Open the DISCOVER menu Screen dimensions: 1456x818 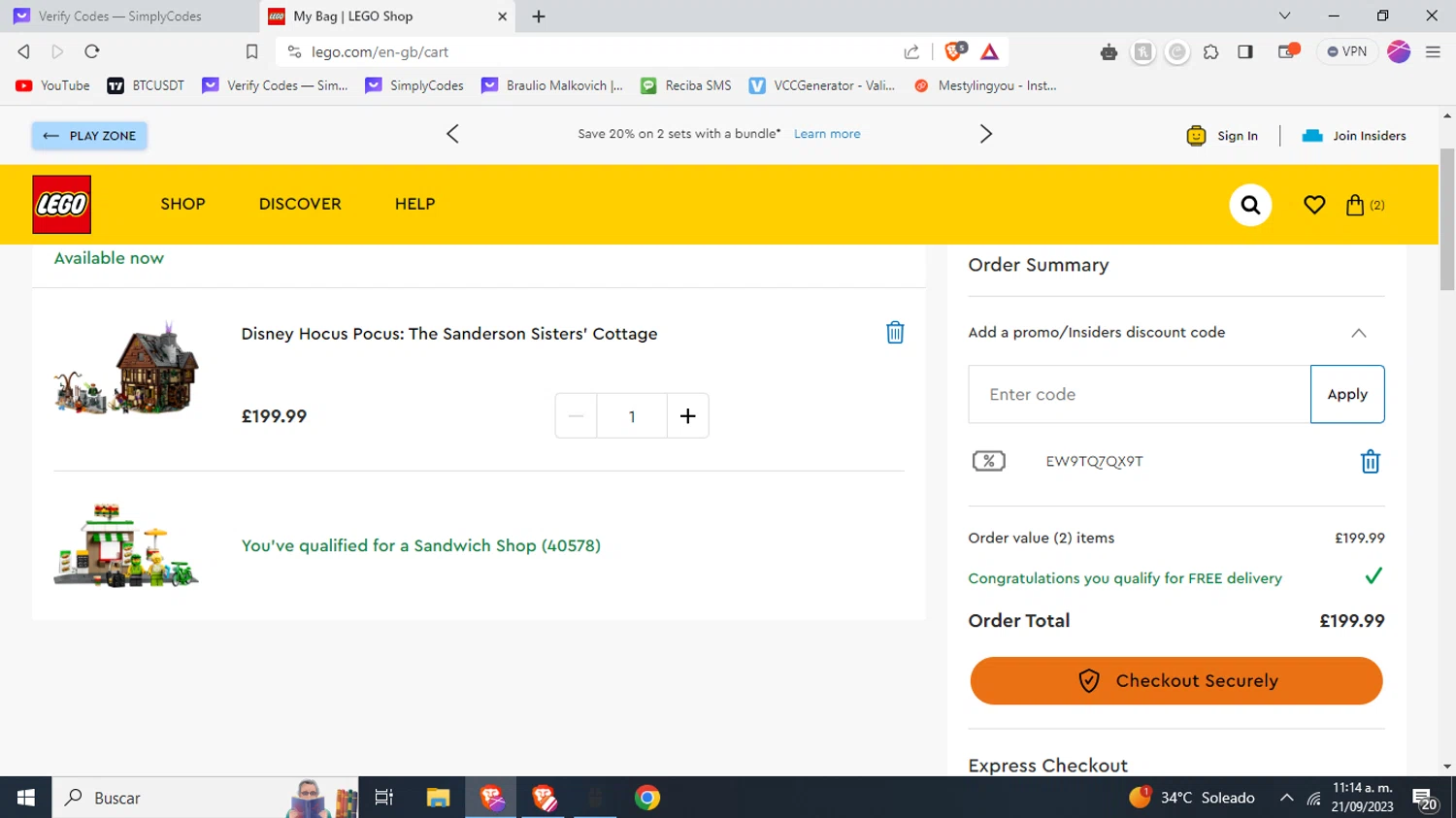click(x=300, y=204)
